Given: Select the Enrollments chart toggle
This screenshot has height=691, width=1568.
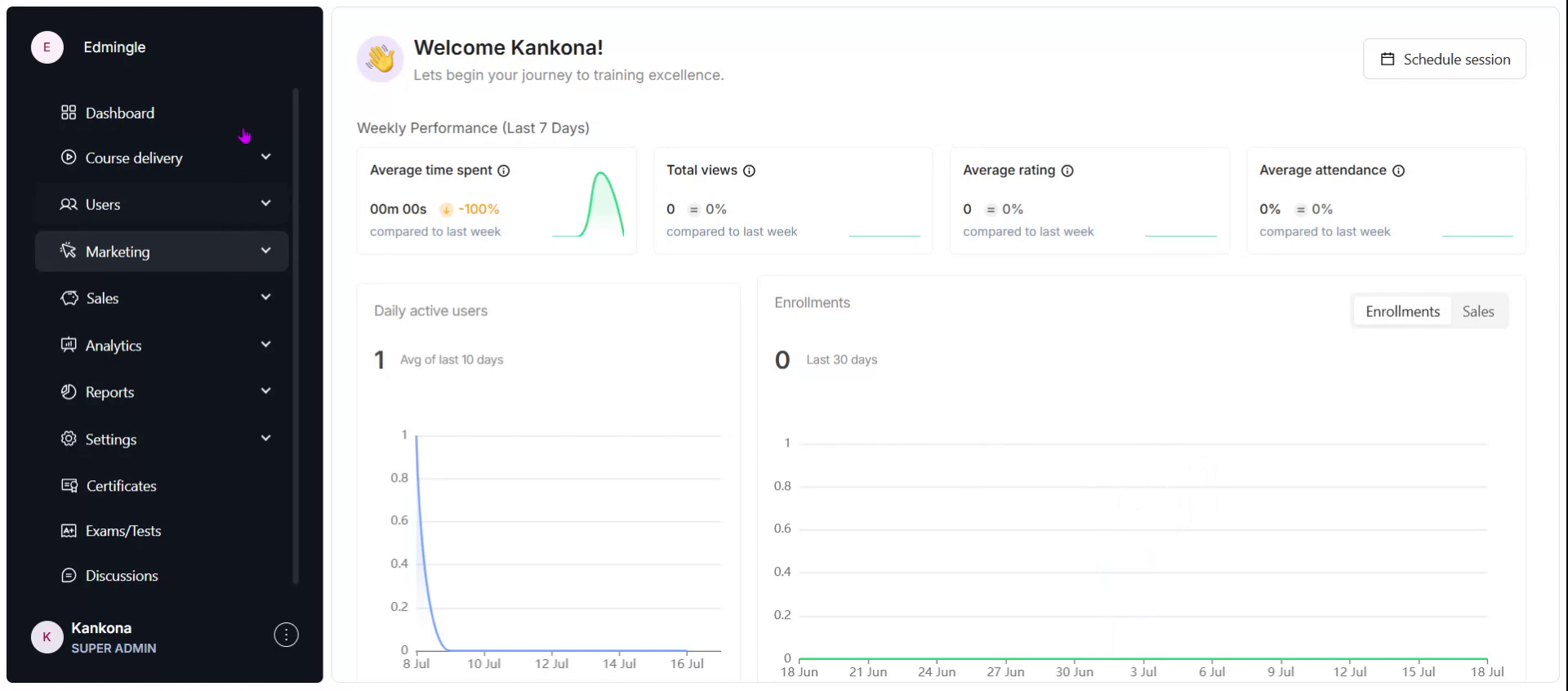Looking at the screenshot, I should coord(1402,311).
